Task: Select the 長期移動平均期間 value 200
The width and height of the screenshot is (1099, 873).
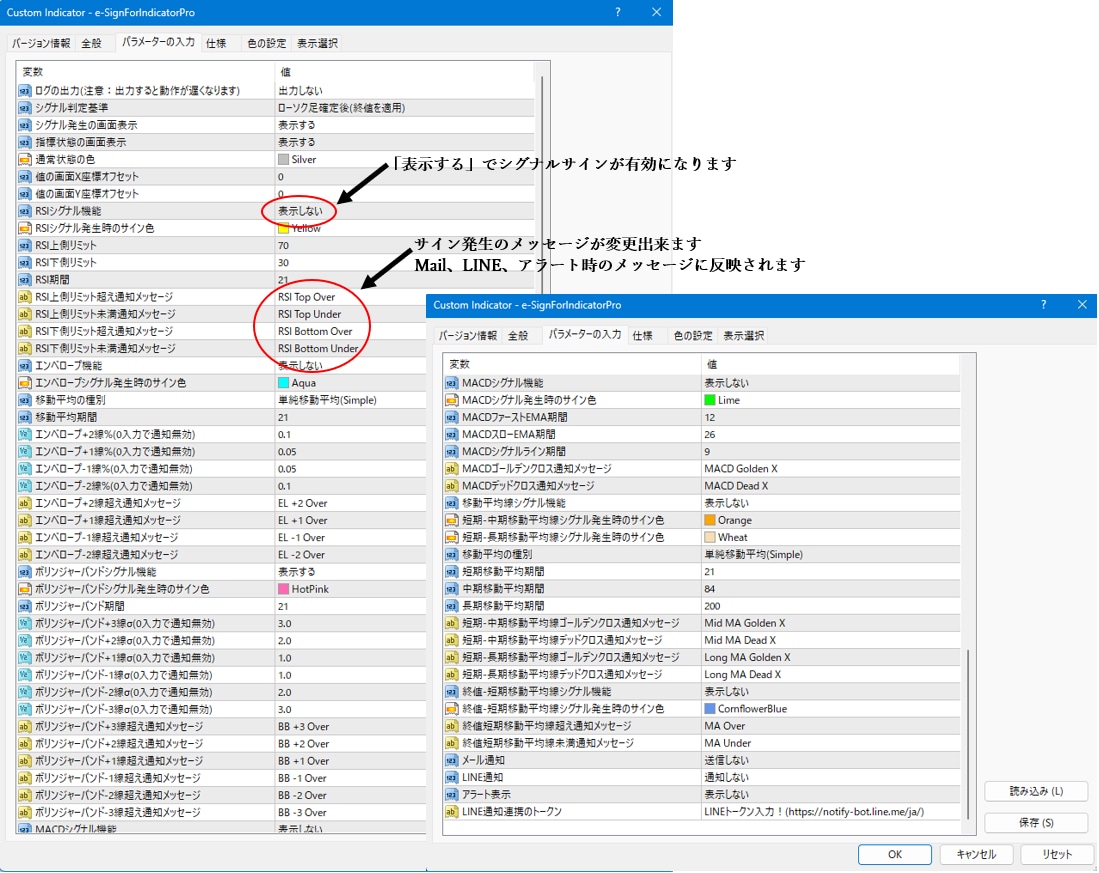Action: pos(712,606)
